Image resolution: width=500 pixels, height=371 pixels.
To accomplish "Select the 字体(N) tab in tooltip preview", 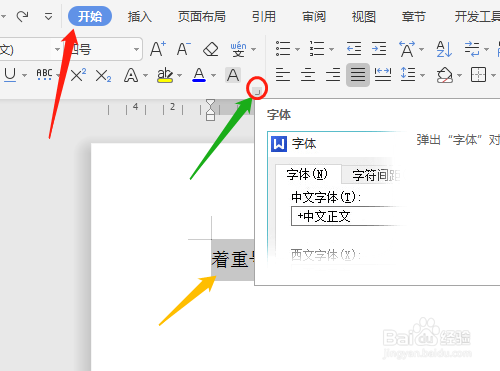I will [x=307, y=174].
